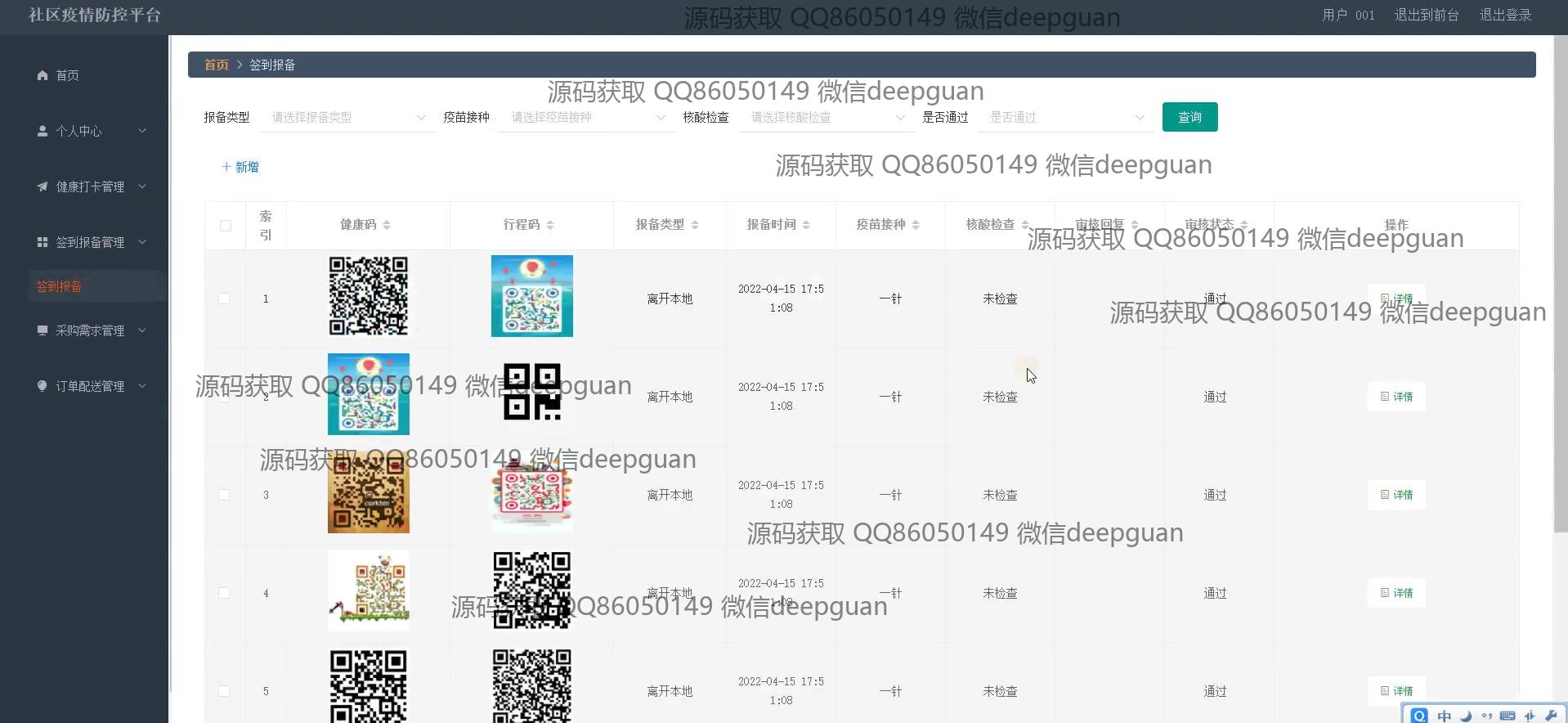Sort by 疫苗接种 column arrows
Screen dimensions: 1568x723
tap(916, 225)
